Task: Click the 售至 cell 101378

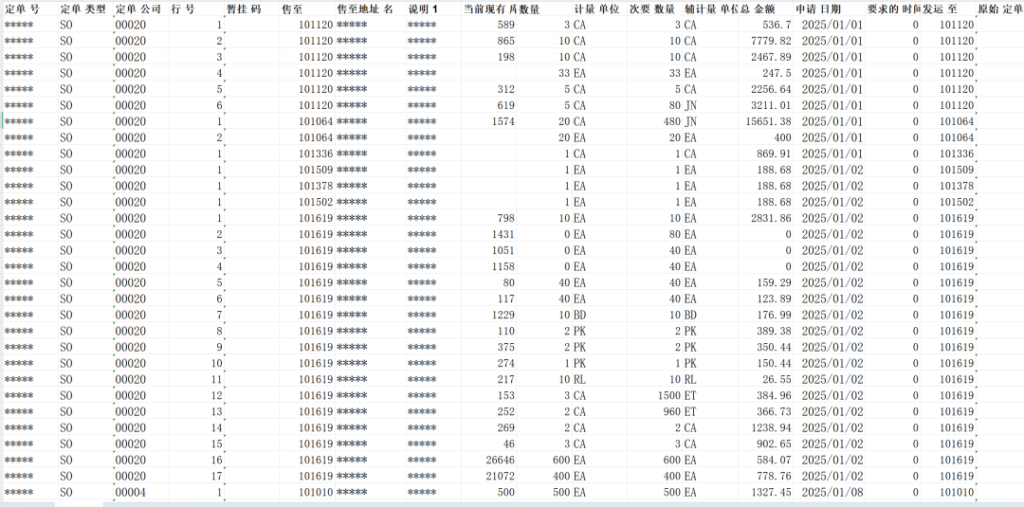Action: click(x=316, y=186)
